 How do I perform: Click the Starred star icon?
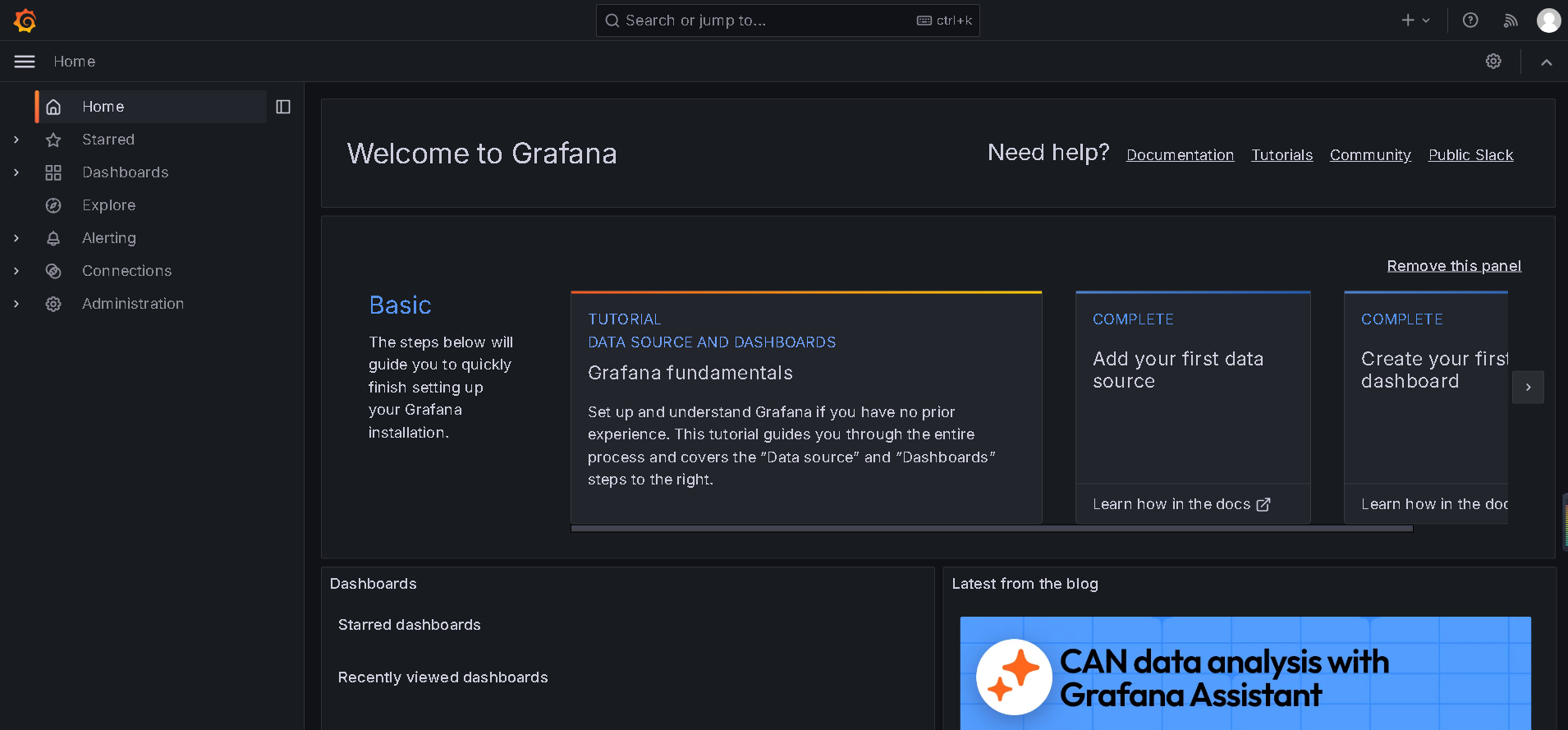(x=53, y=140)
